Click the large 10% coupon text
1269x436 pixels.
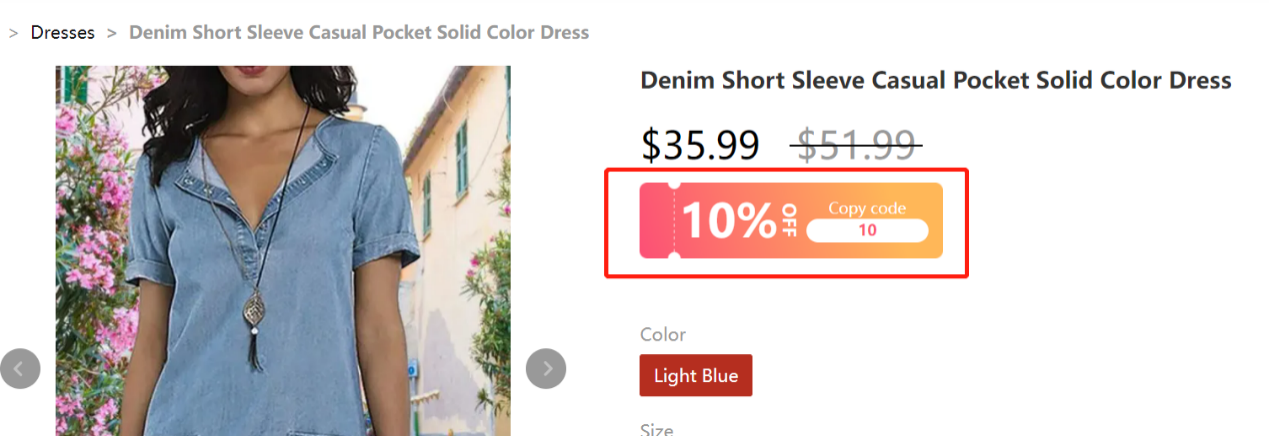click(729, 221)
